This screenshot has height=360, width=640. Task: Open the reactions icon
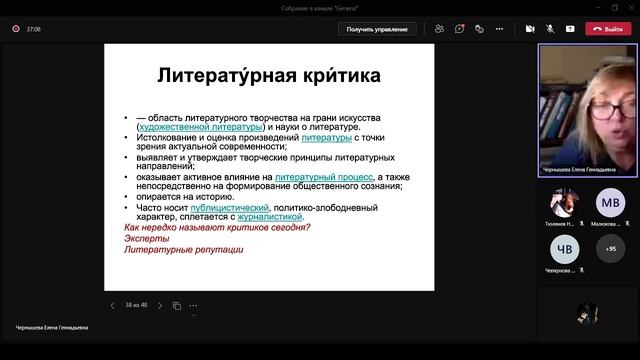[x=479, y=29]
